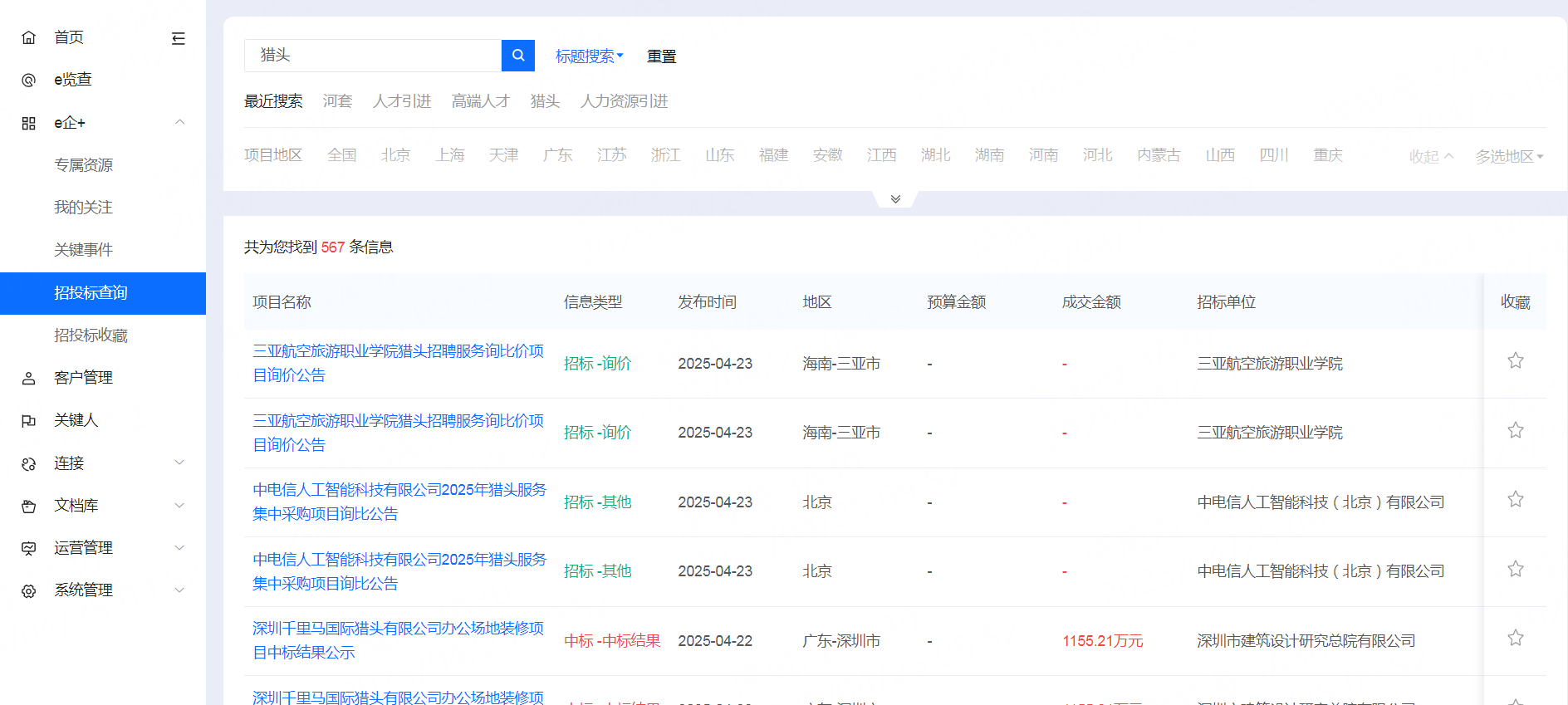The height and width of the screenshot is (705, 1568).
Task: Select recent search 猎头
Action: click(546, 101)
